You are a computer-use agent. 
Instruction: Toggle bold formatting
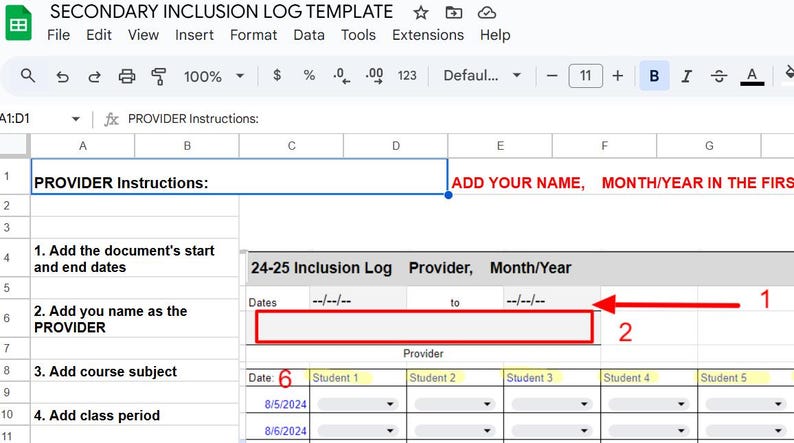[654, 76]
